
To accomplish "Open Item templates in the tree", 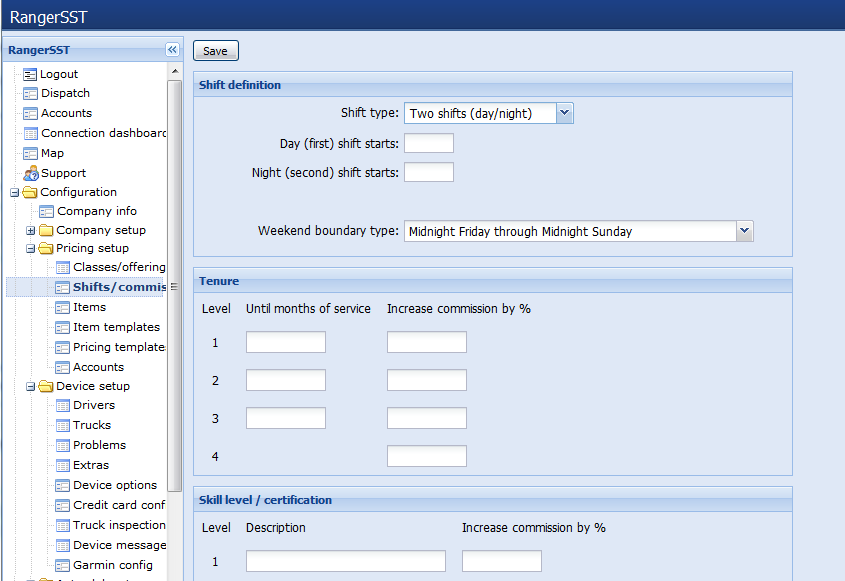I will pos(115,327).
